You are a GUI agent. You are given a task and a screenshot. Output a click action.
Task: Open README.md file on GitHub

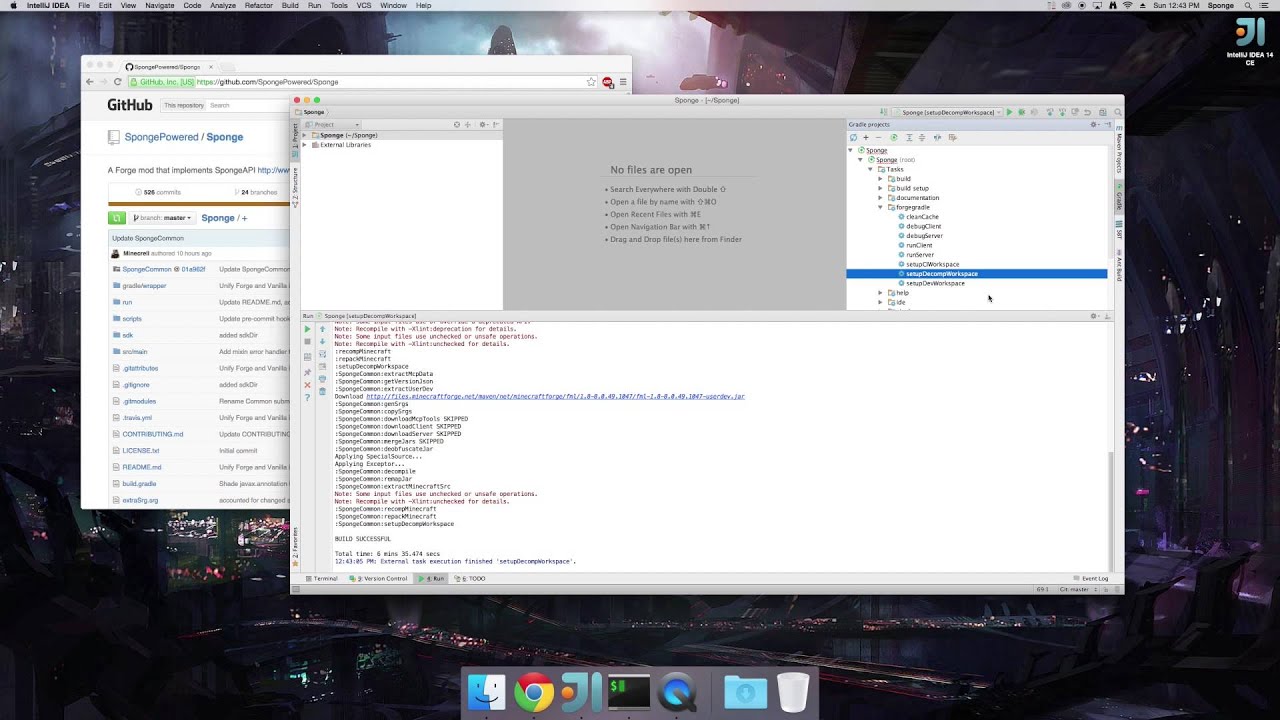pos(142,467)
